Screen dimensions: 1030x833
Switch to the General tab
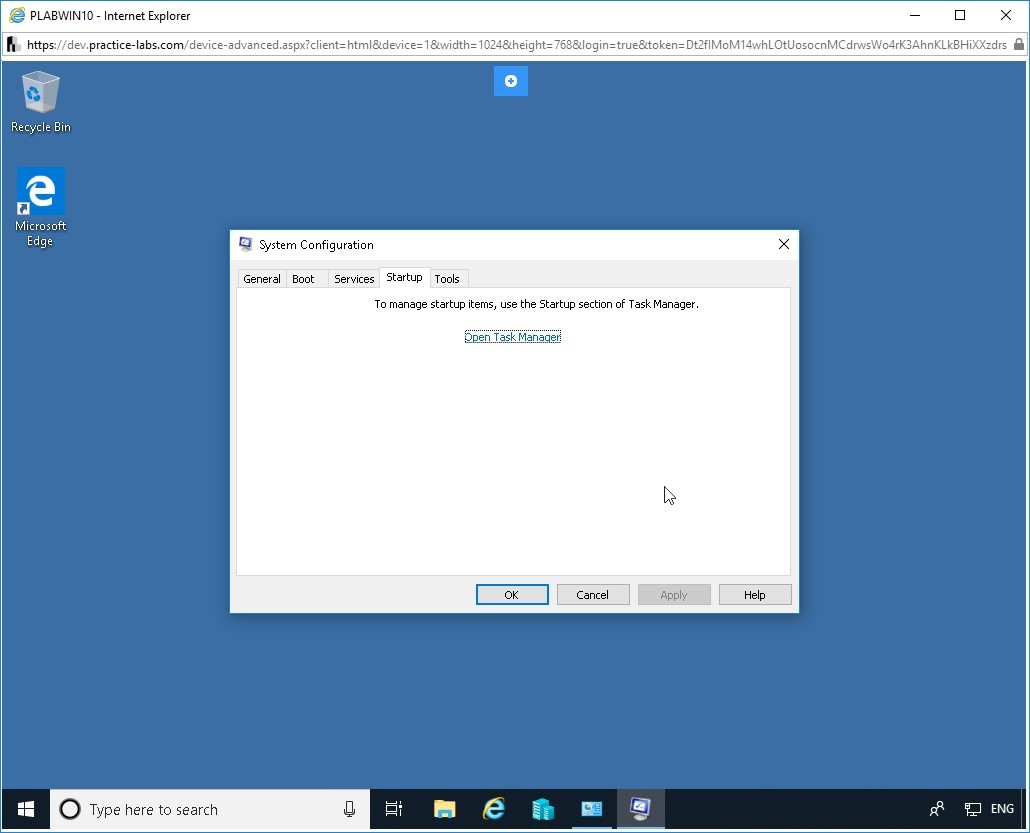coord(261,279)
